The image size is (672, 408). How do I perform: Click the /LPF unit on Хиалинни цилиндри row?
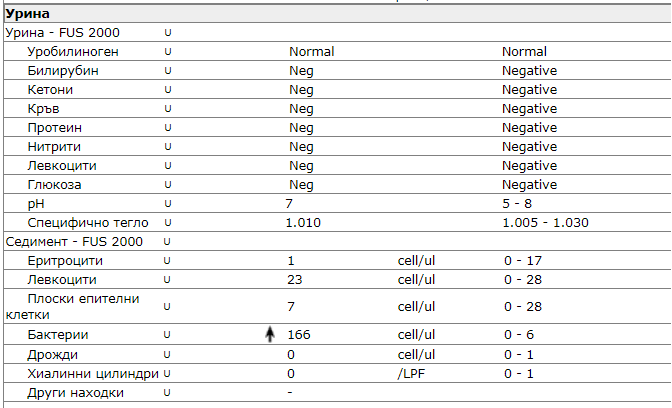[x=412, y=374]
